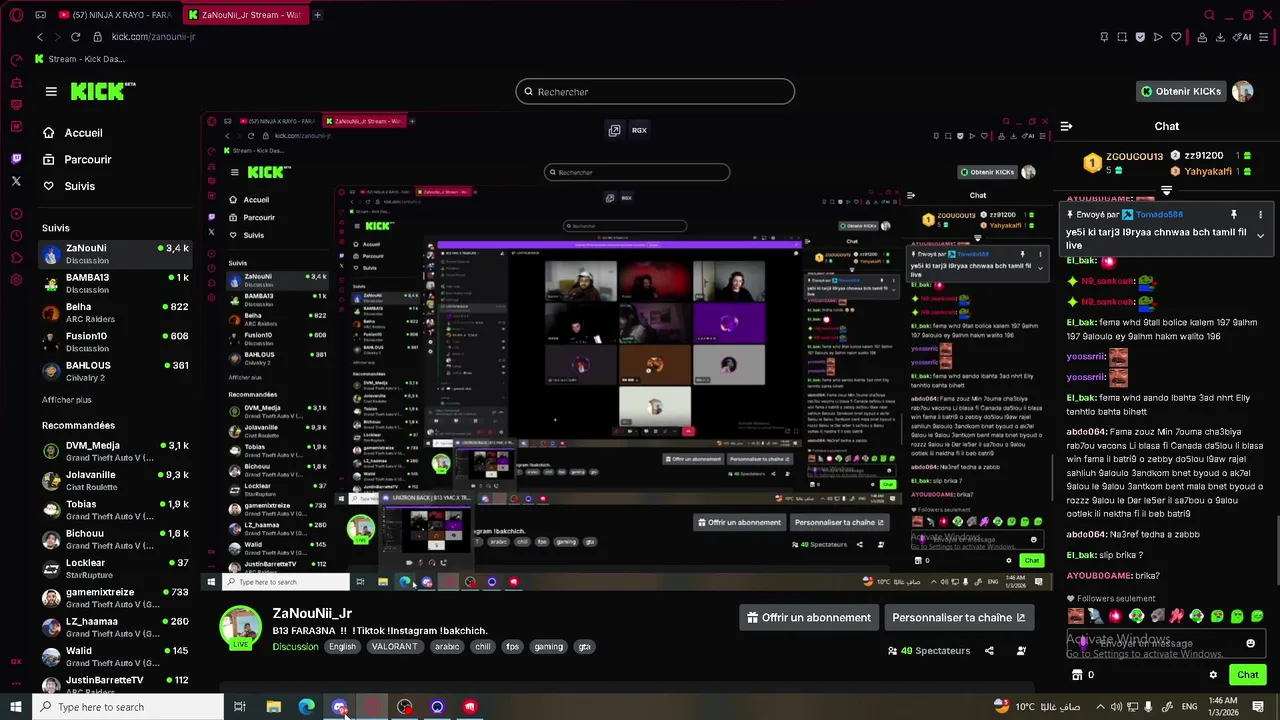
Task: Expand the pinned message chevron
Action: (x=1260, y=236)
